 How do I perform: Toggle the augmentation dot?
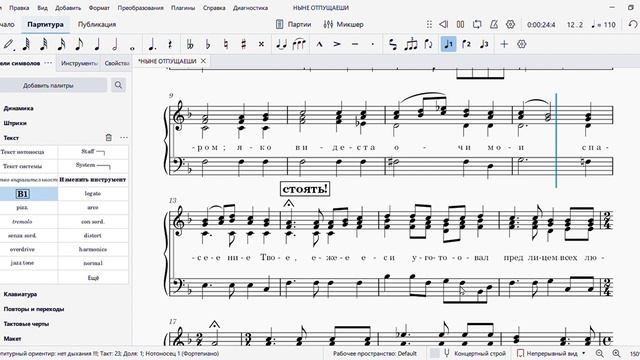click(152, 44)
